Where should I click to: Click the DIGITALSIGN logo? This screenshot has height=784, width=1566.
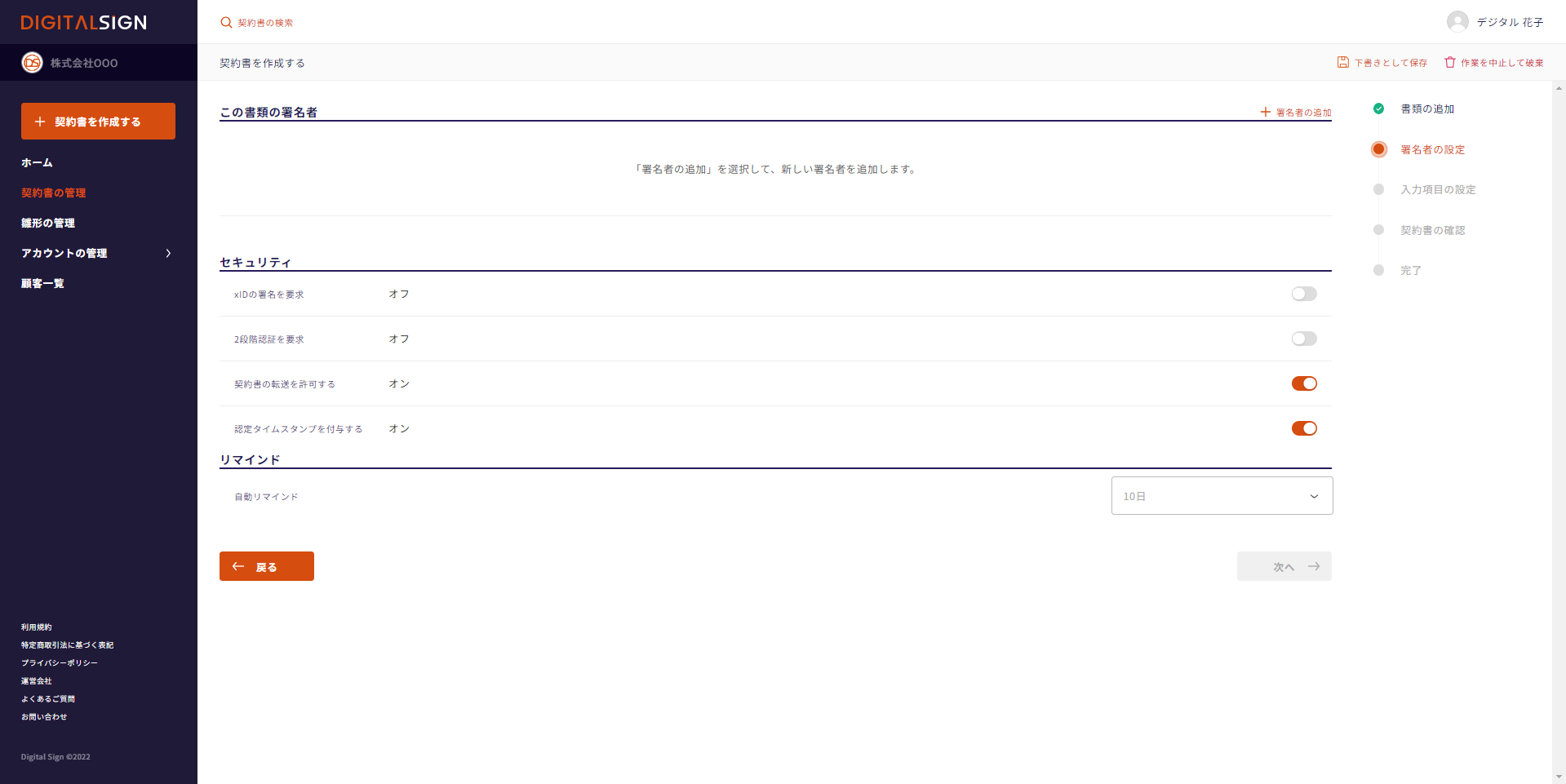tap(84, 23)
